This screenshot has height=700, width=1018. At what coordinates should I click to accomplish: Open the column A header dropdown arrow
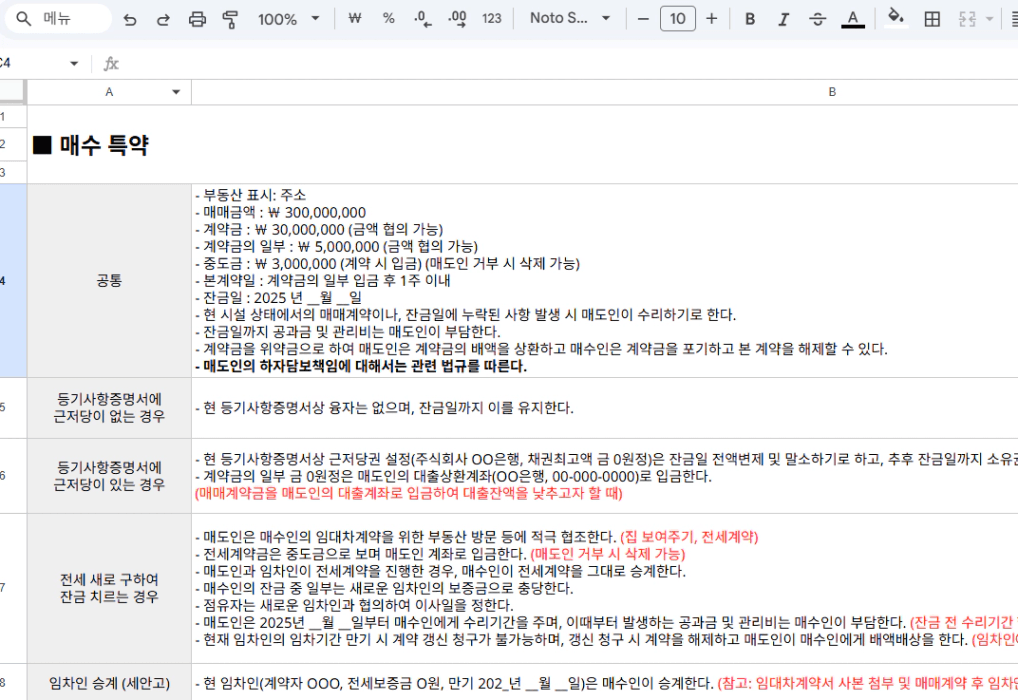[x=177, y=92]
